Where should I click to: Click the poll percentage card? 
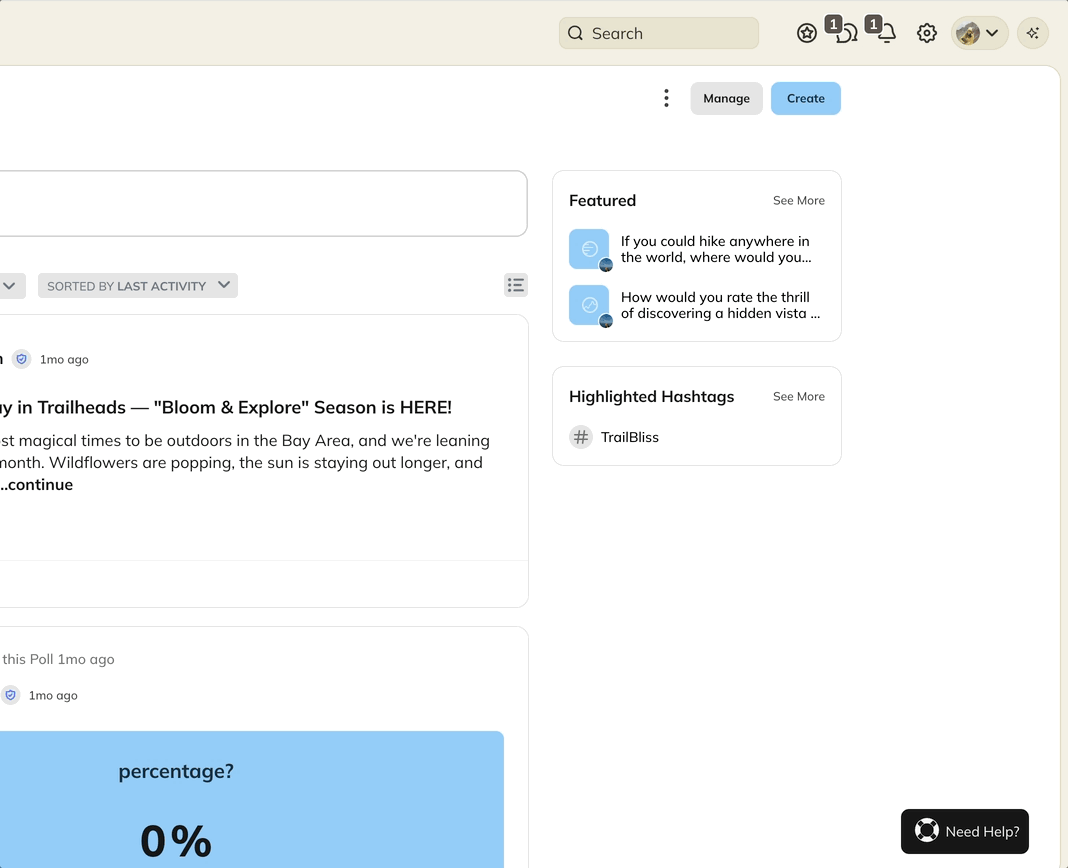point(251,799)
